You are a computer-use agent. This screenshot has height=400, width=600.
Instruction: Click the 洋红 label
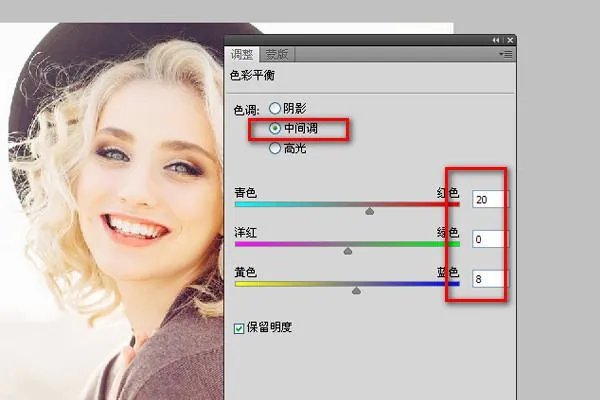coord(245,232)
